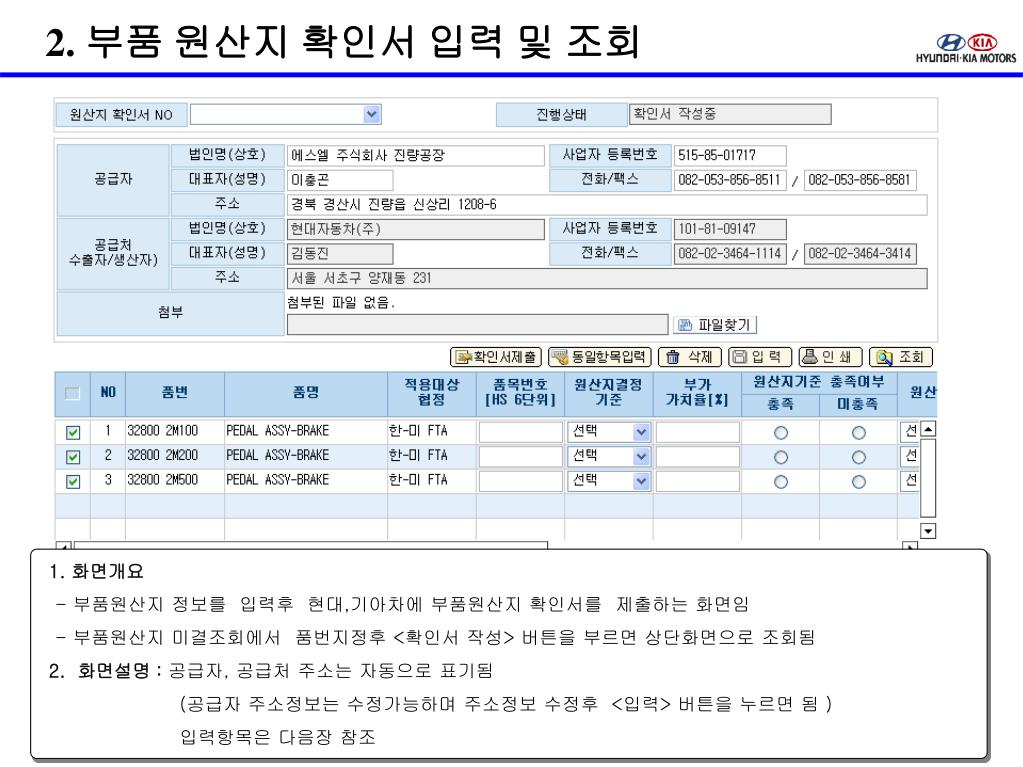Click the 조회 search button
This screenshot has width=1023, height=767.
coord(901,357)
